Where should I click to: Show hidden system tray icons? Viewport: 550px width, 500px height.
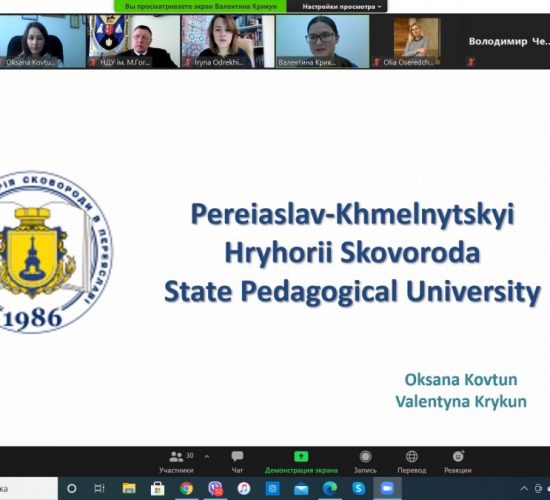point(524,488)
